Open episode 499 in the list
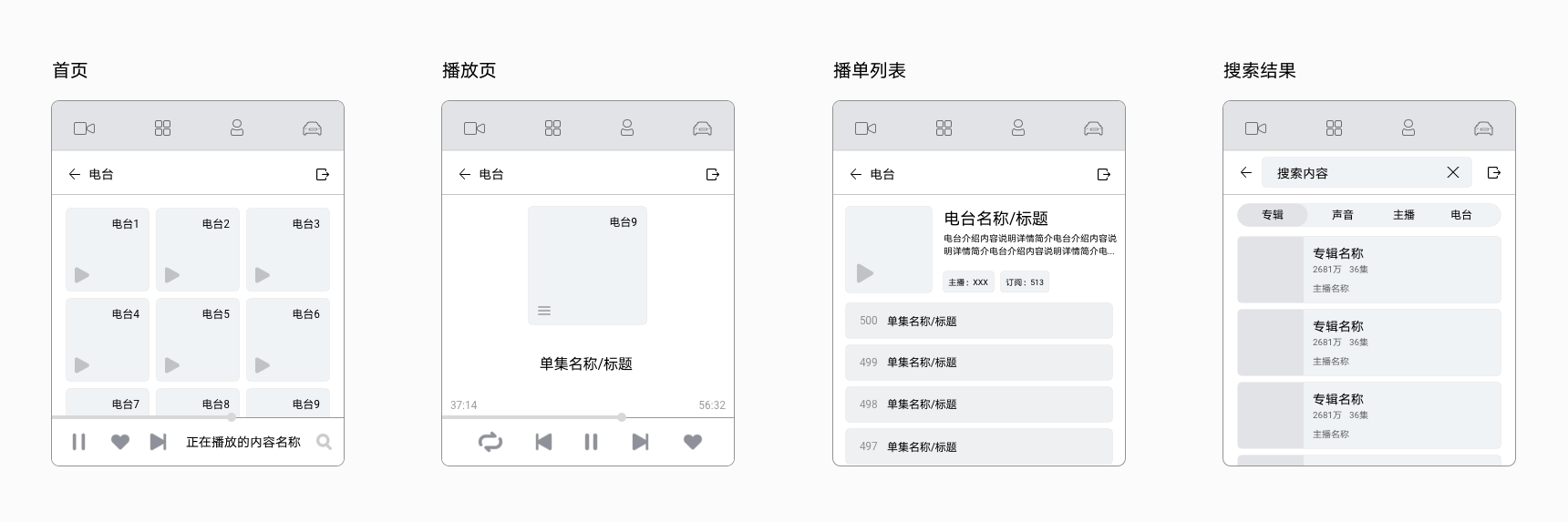This screenshot has height=522, width=1568. pyautogui.click(x=979, y=363)
